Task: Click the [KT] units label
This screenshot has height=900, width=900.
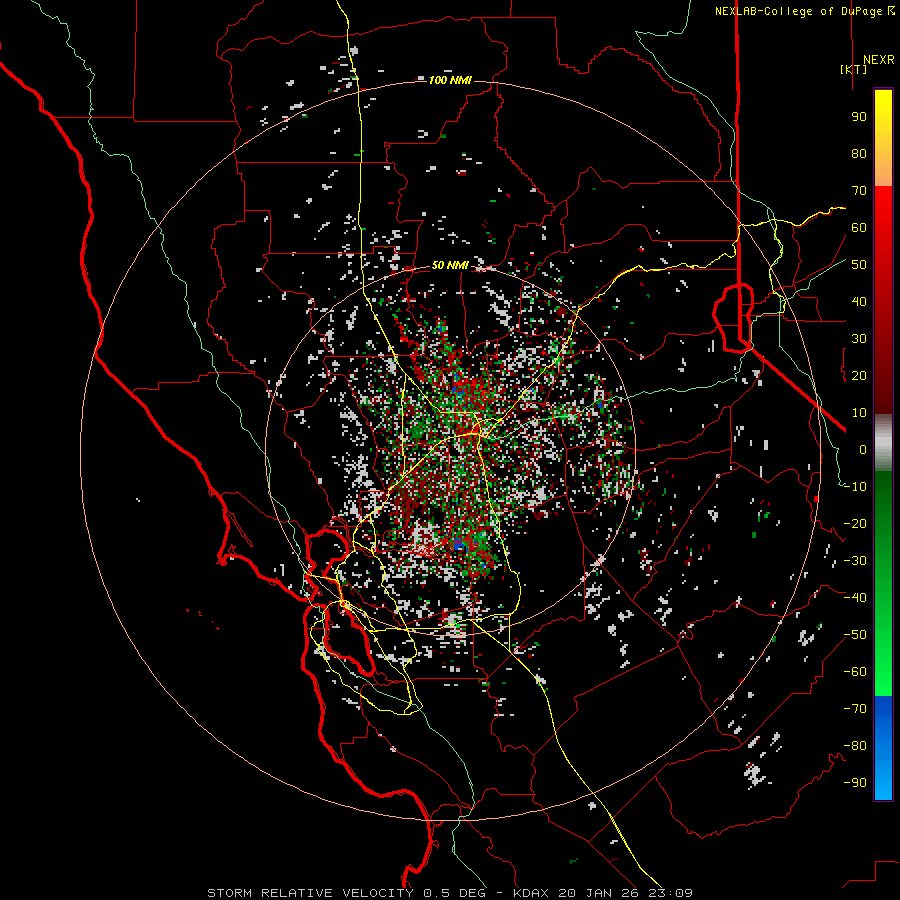Action: [x=854, y=69]
